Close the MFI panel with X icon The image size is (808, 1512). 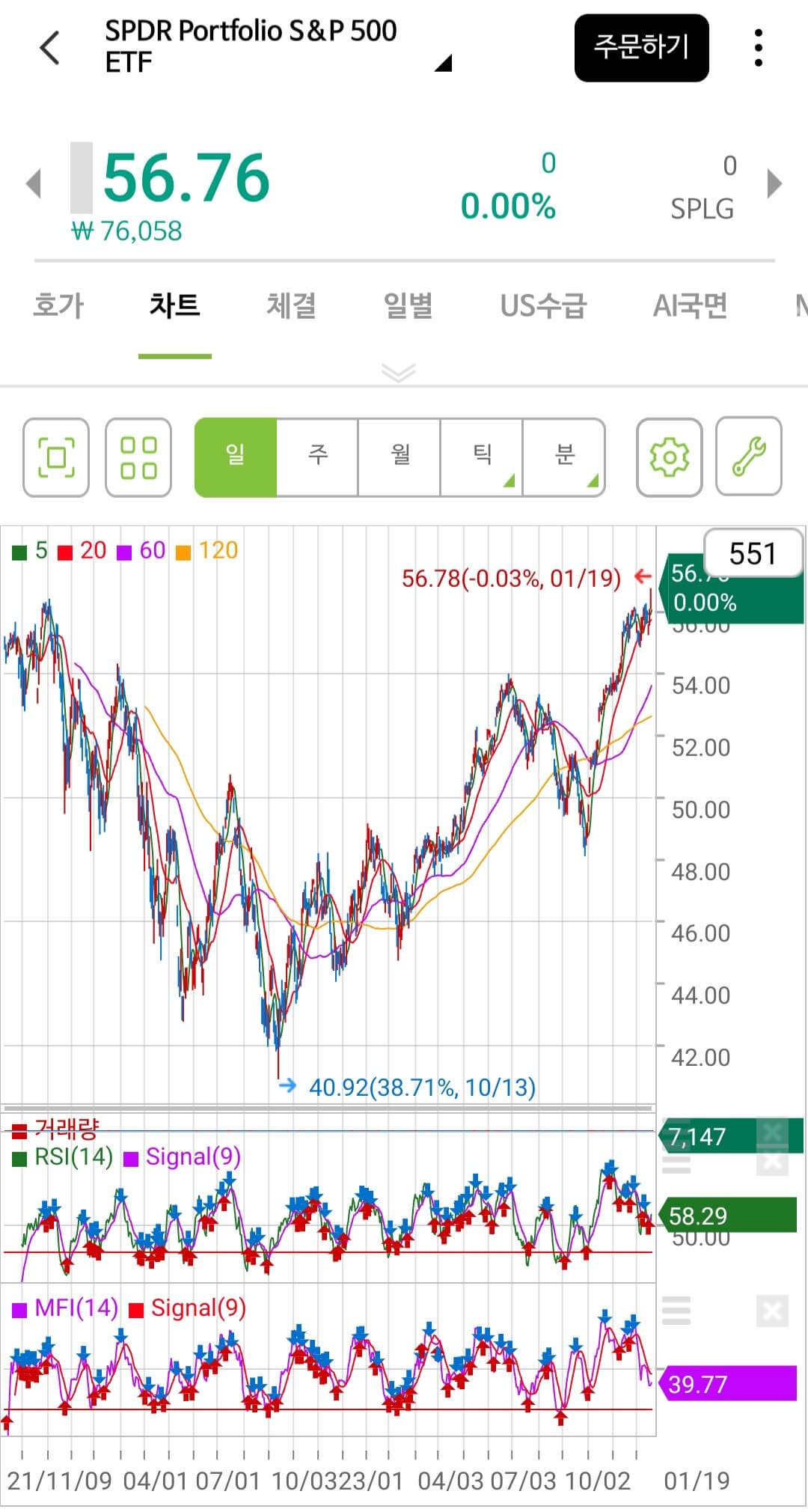tap(772, 1311)
